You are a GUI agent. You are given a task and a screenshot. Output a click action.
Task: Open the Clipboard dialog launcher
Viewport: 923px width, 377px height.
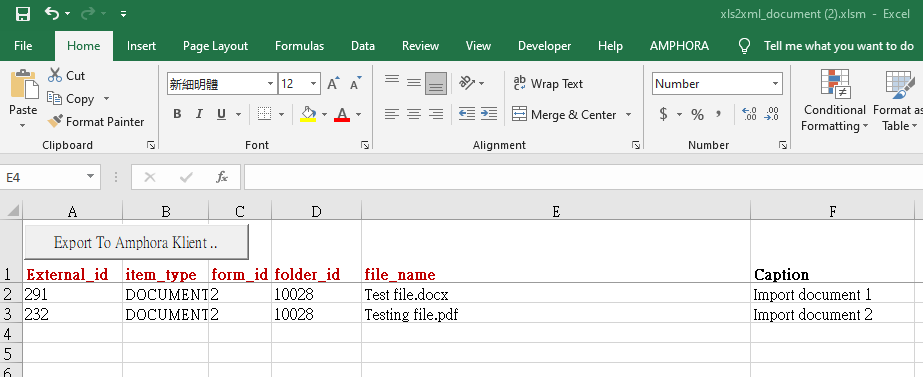click(x=151, y=145)
